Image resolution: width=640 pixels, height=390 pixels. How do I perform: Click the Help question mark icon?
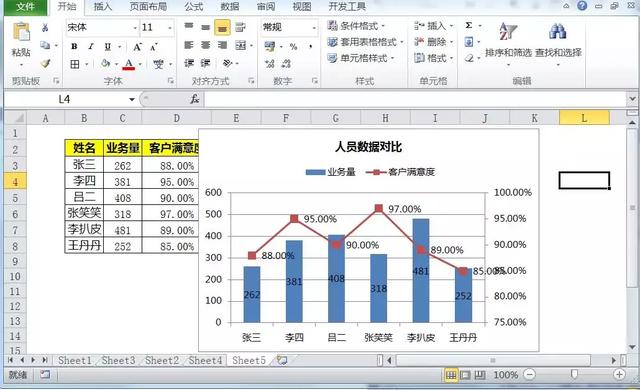point(582,6)
